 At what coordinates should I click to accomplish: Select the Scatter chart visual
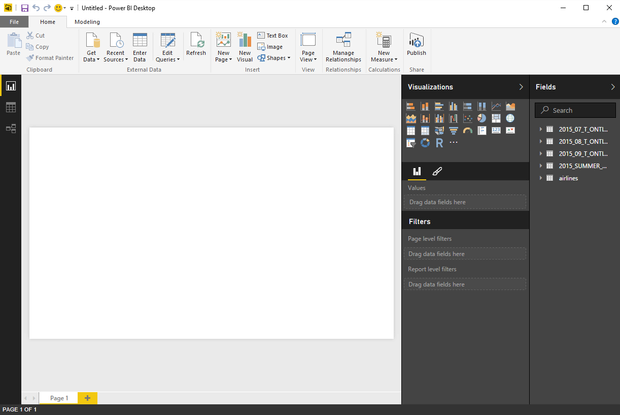(467, 118)
